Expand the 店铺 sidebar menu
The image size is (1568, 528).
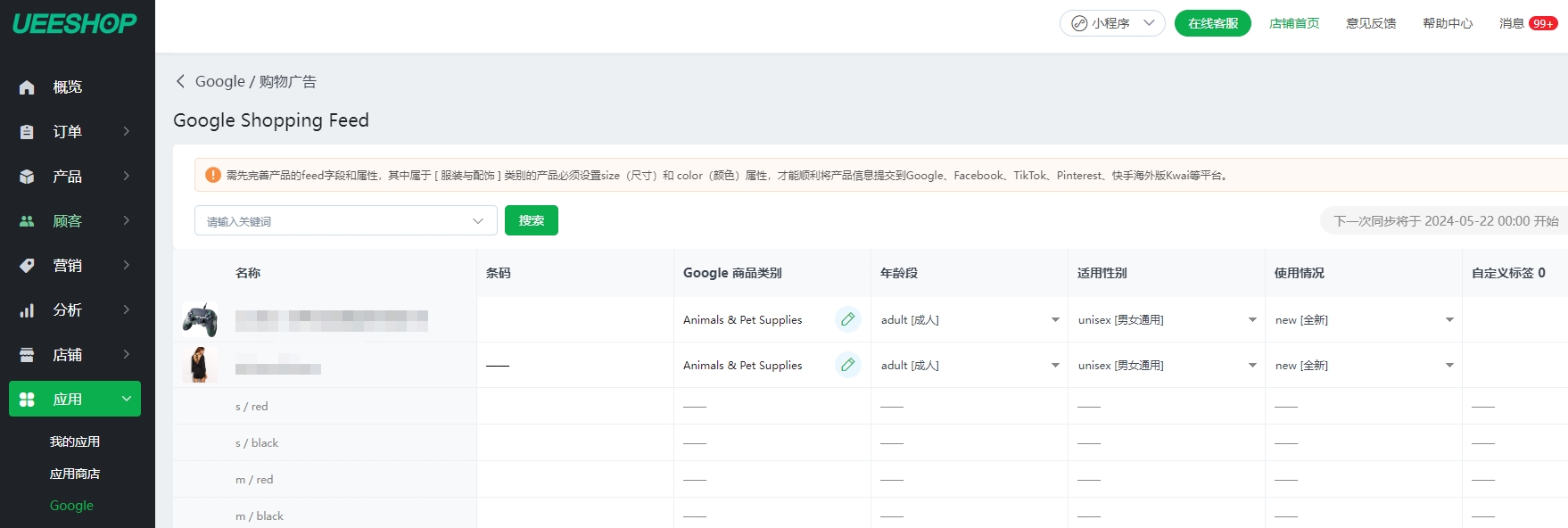click(127, 354)
